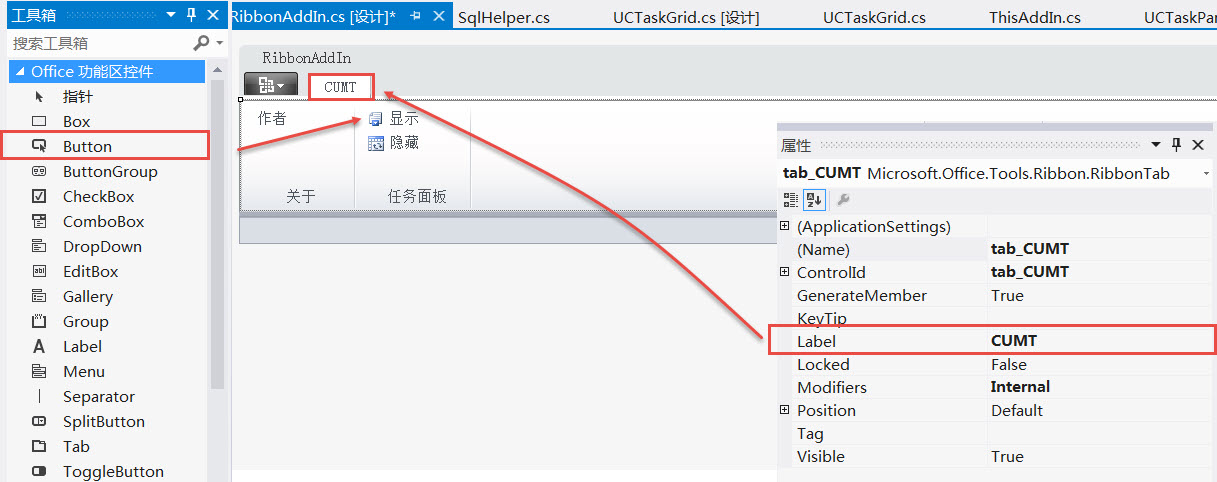This screenshot has width=1217, height=482.
Task: Click the toolbox vertical scrollbar
Action: point(217,230)
